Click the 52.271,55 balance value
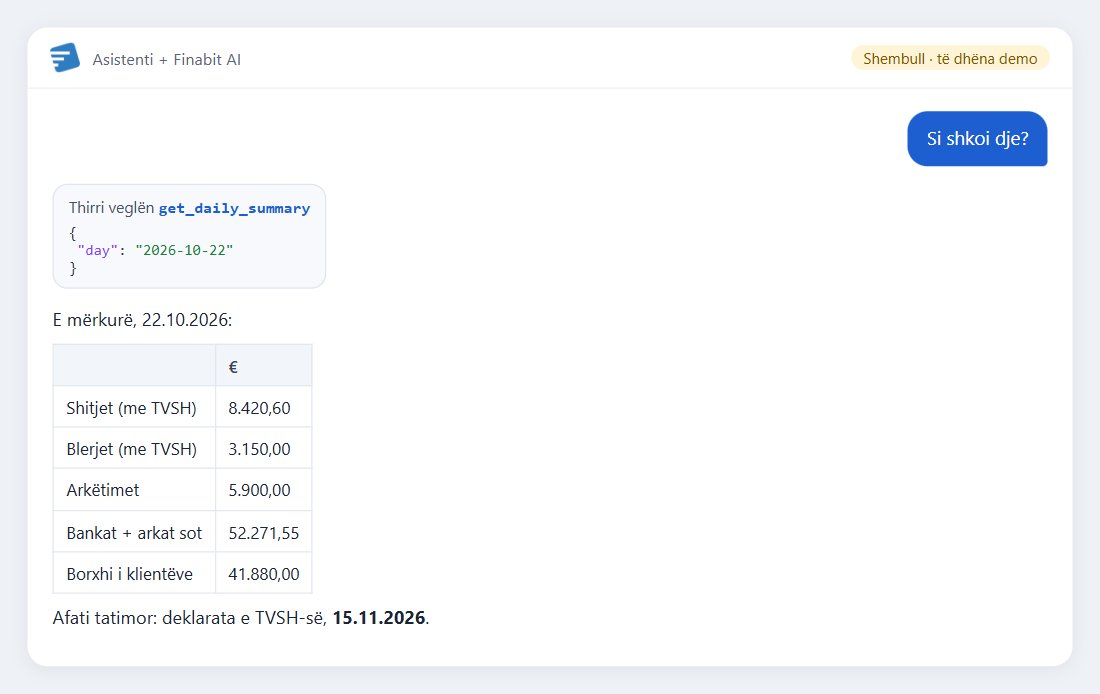Screen dimensions: 1100x694 tap(264, 533)
